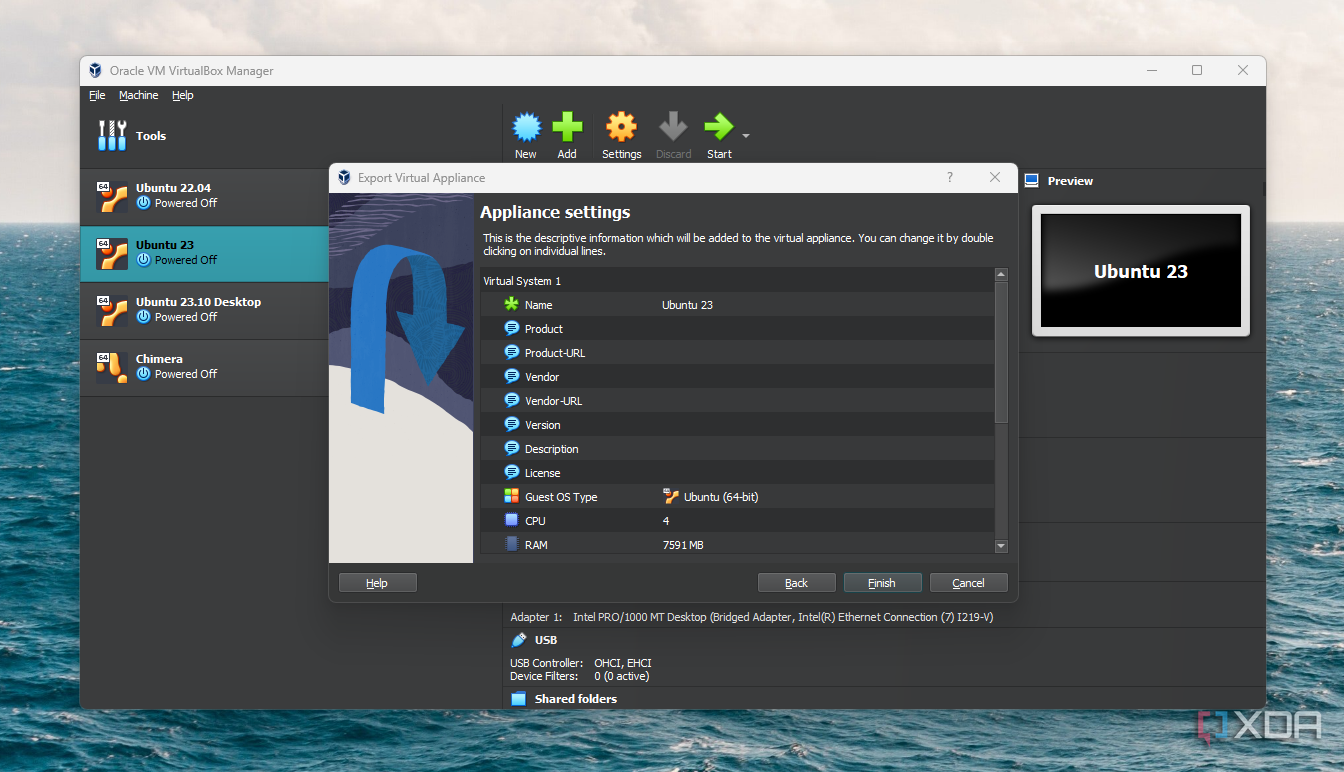Click the USB section icon
1344x772 pixels.
pos(519,640)
